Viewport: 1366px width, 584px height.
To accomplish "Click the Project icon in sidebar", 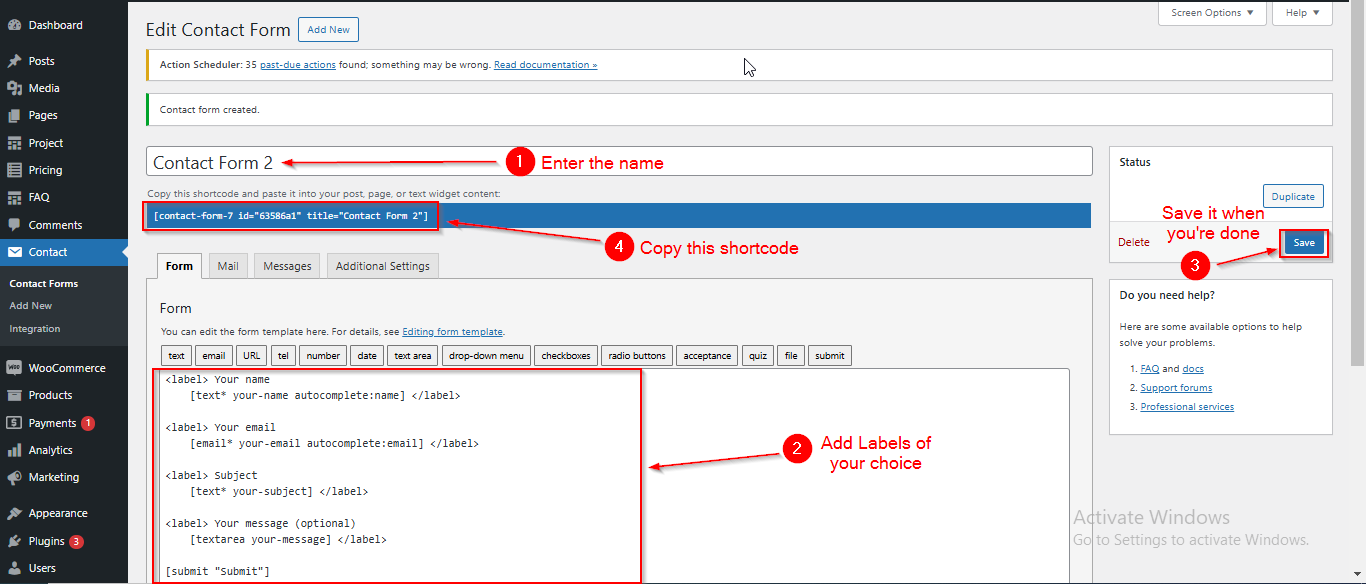I will tap(14, 143).
